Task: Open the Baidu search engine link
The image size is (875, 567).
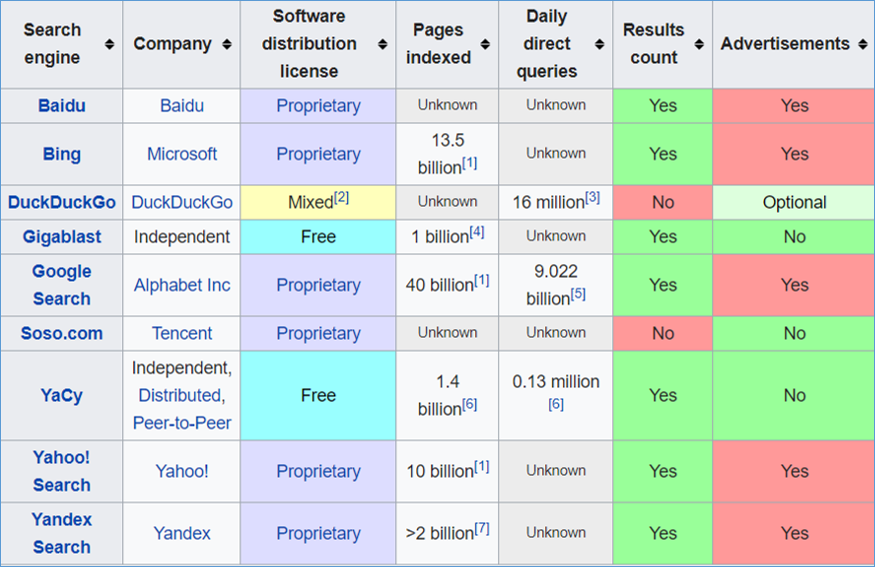Action: tap(61, 105)
